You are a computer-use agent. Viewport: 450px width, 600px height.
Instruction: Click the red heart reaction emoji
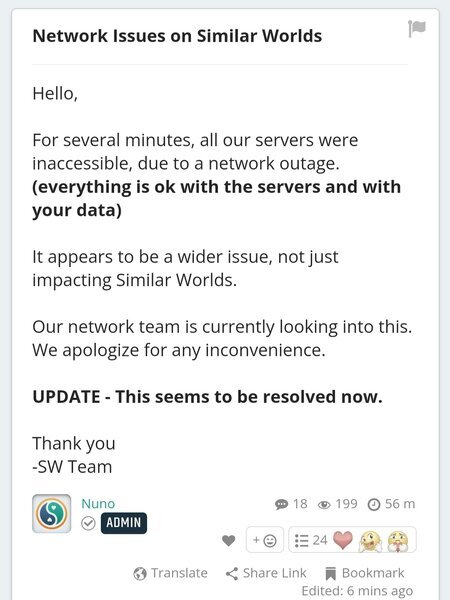pyautogui.click(x=343, y=540)
